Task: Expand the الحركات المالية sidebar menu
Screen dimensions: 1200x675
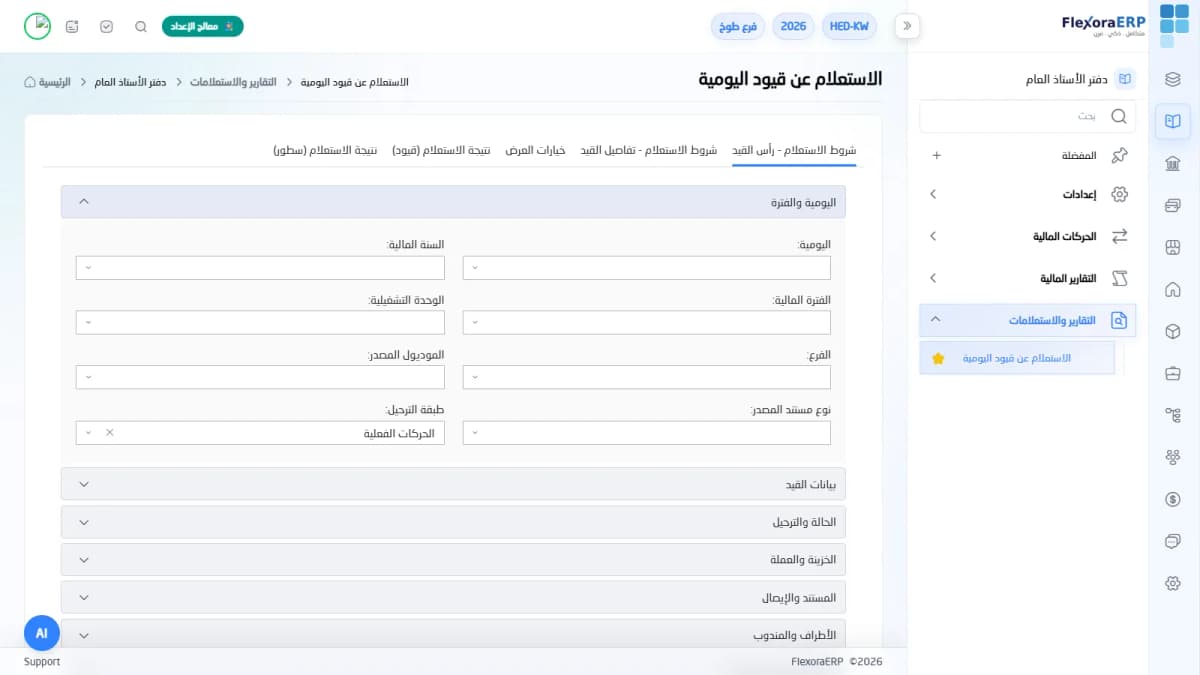Action: pos(1027,236)
